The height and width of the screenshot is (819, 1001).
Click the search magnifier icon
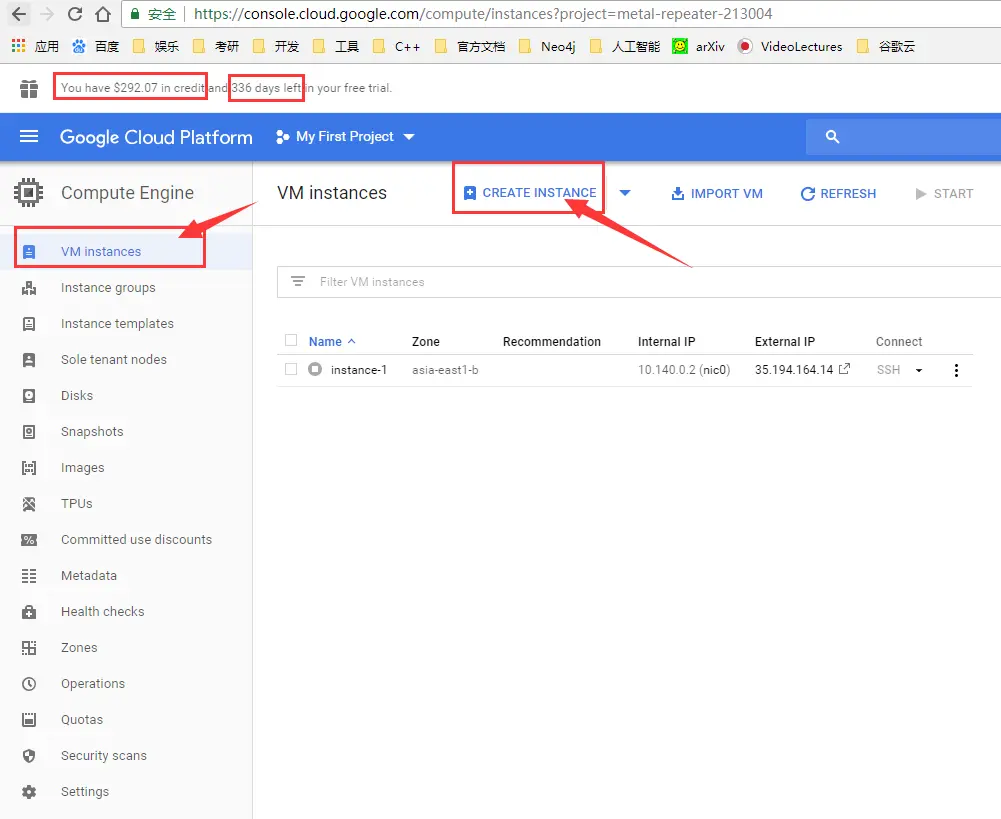832,137
